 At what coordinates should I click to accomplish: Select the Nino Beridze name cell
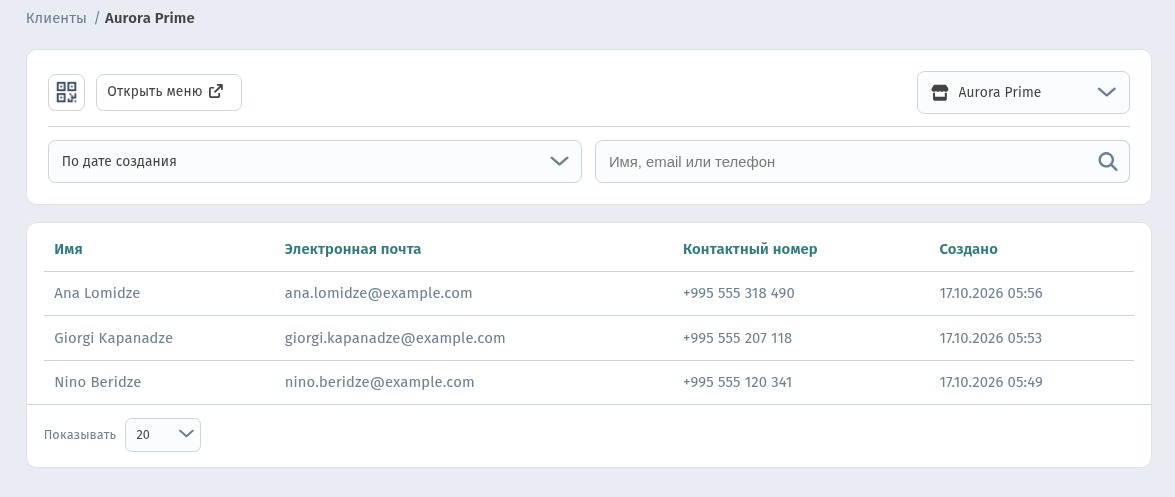tap(97, 382)
